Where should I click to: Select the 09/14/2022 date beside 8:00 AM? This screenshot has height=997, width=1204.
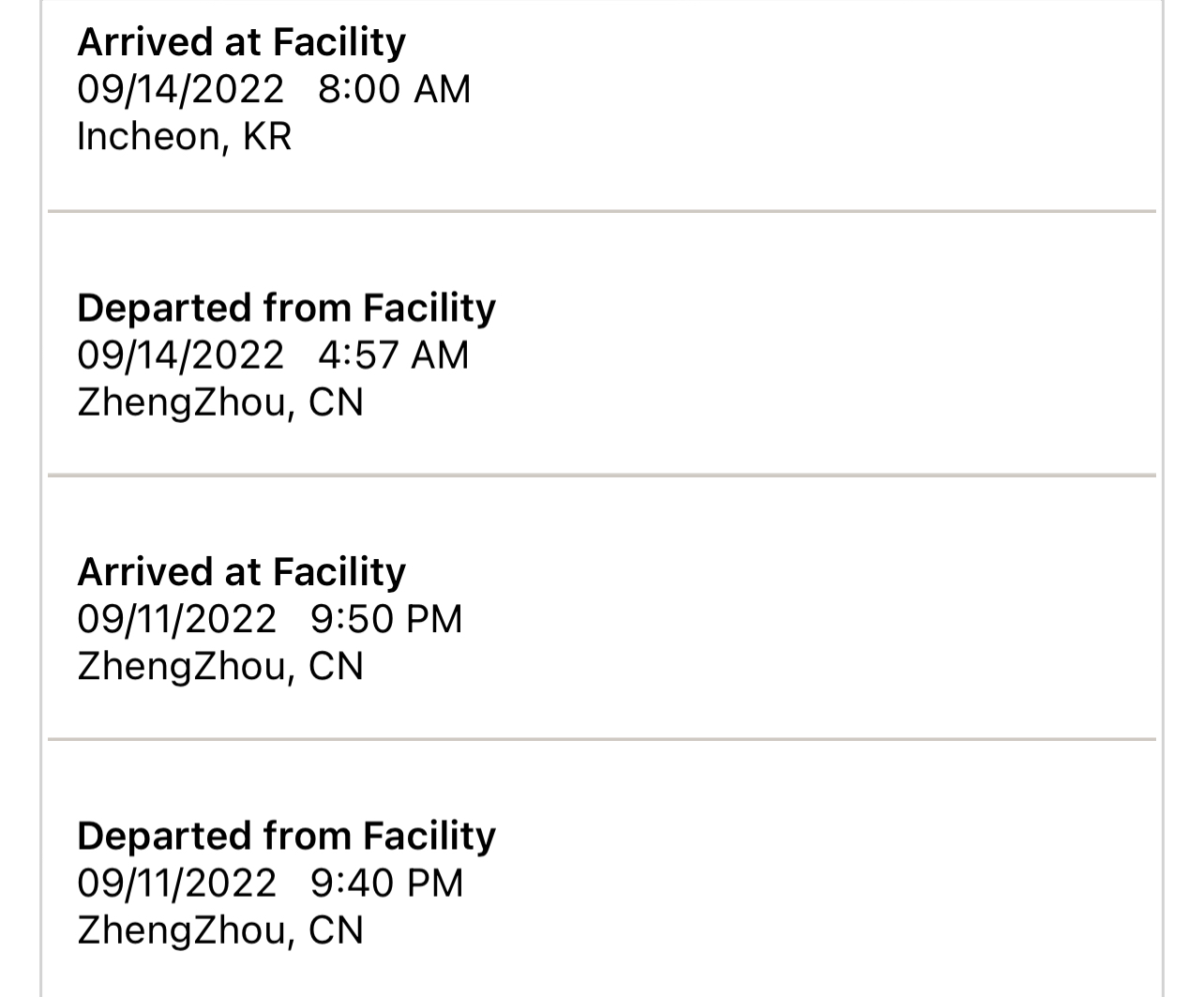coord(180,89)
